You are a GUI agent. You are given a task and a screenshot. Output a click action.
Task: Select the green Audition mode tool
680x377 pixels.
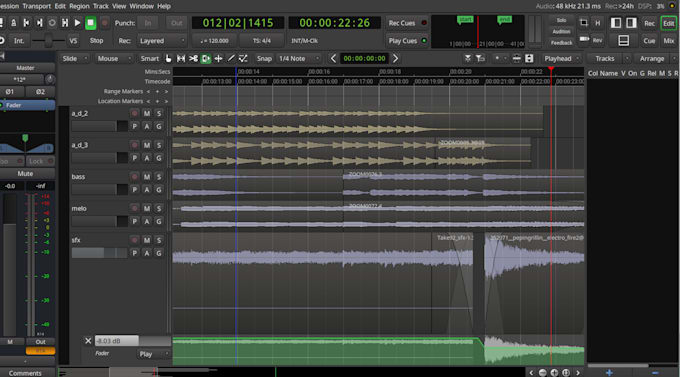206,59
